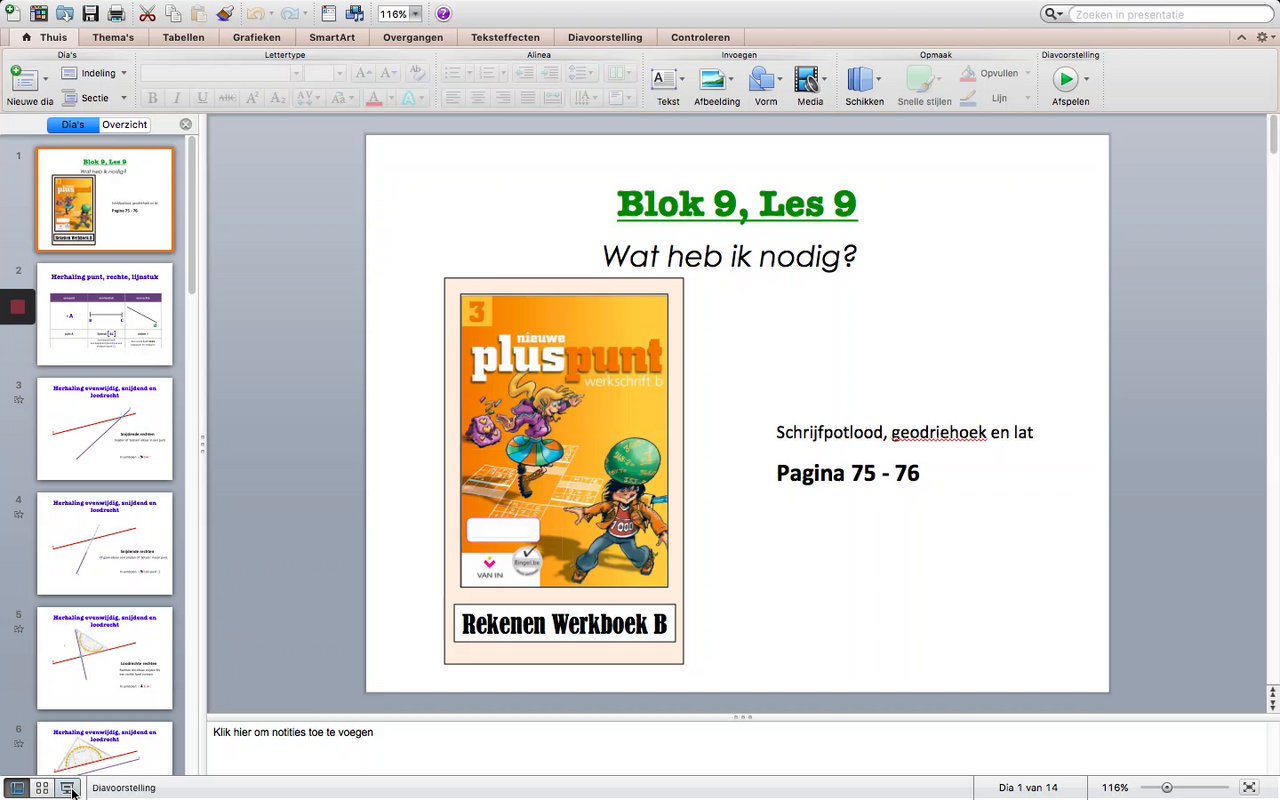Center text in Alinea group
The image size is (1280, 800).
pyautogui.click(x=478, y=98)
